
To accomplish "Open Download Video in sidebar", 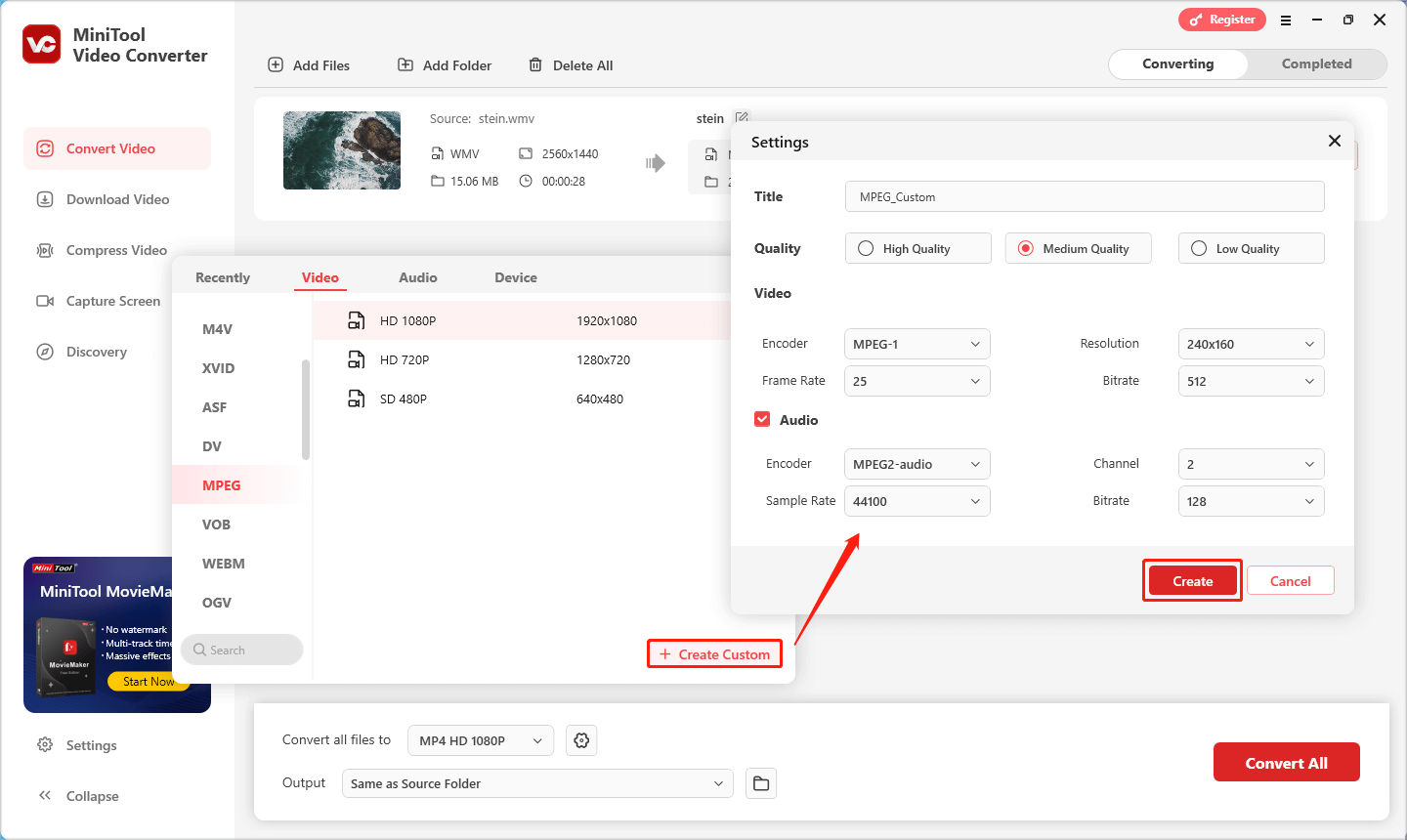I will [117, 199].
